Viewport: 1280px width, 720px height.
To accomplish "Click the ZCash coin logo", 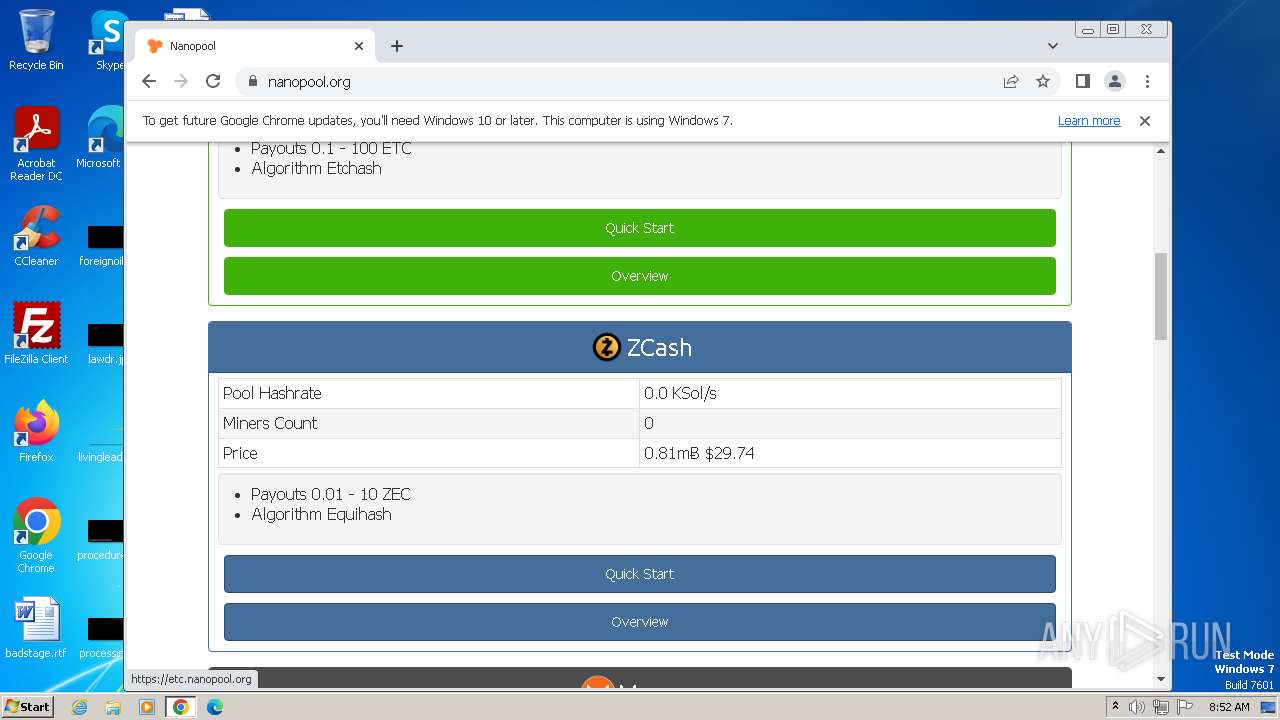I will (x=606, y=347).
